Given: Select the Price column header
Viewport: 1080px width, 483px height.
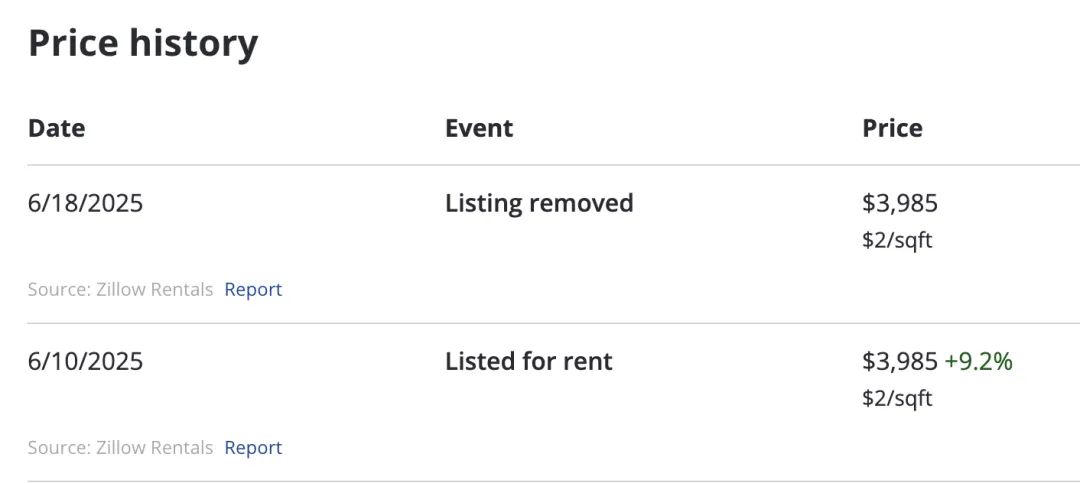Looking at the screenshot, I should [892, 128].
